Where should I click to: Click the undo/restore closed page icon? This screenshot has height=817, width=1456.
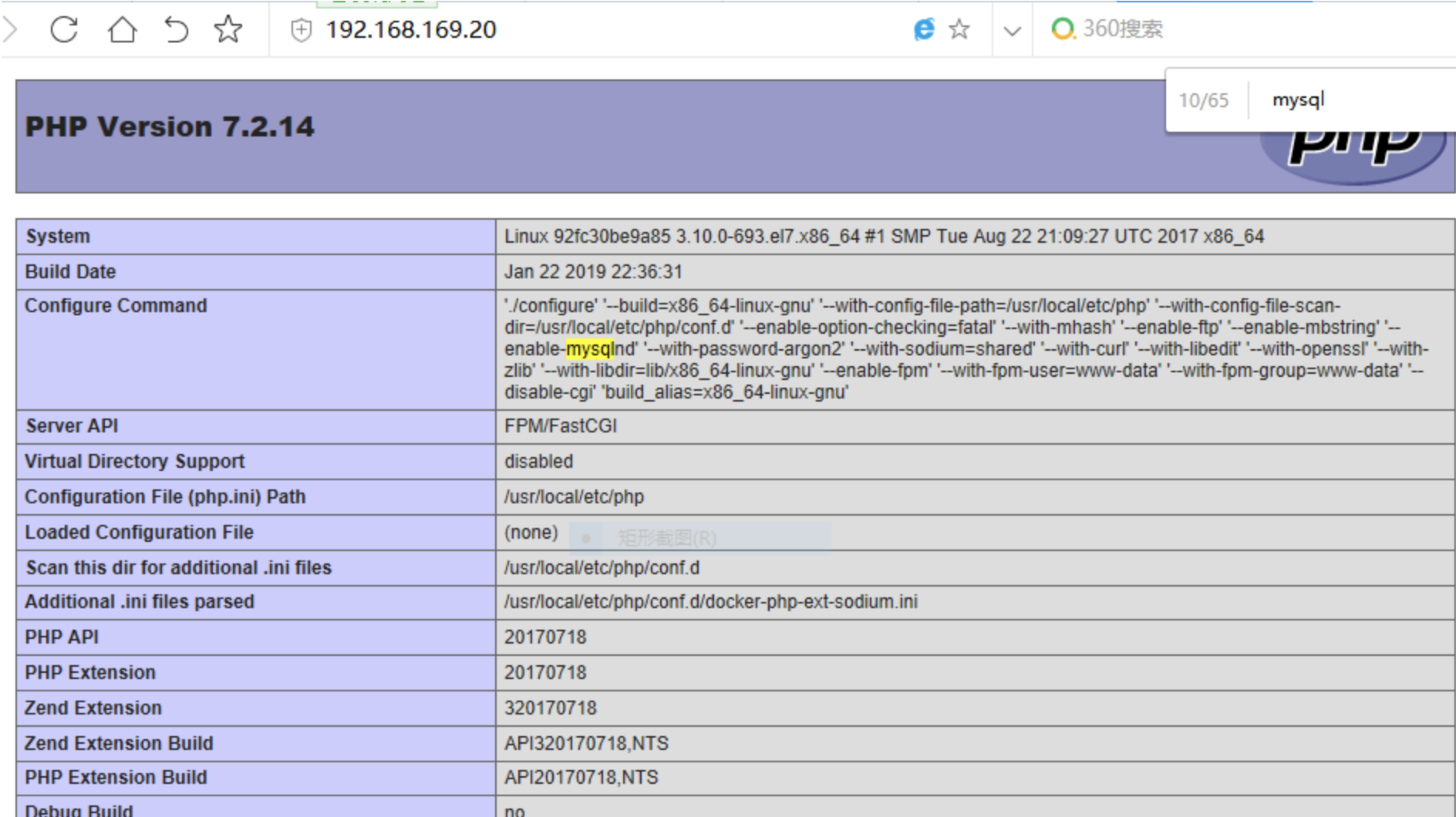pyautogui.click(x=176, y=30)
